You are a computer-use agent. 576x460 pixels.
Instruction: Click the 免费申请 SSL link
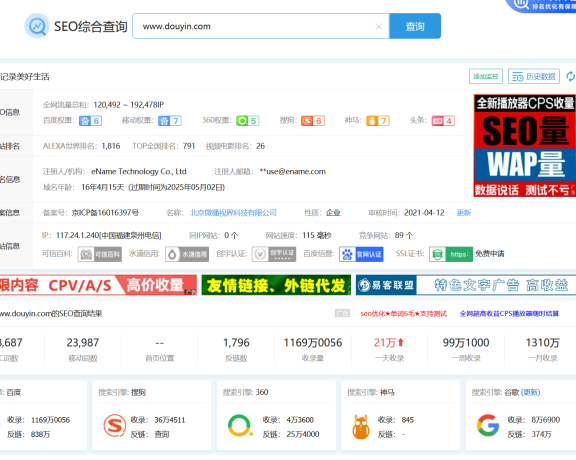point(490,254)
